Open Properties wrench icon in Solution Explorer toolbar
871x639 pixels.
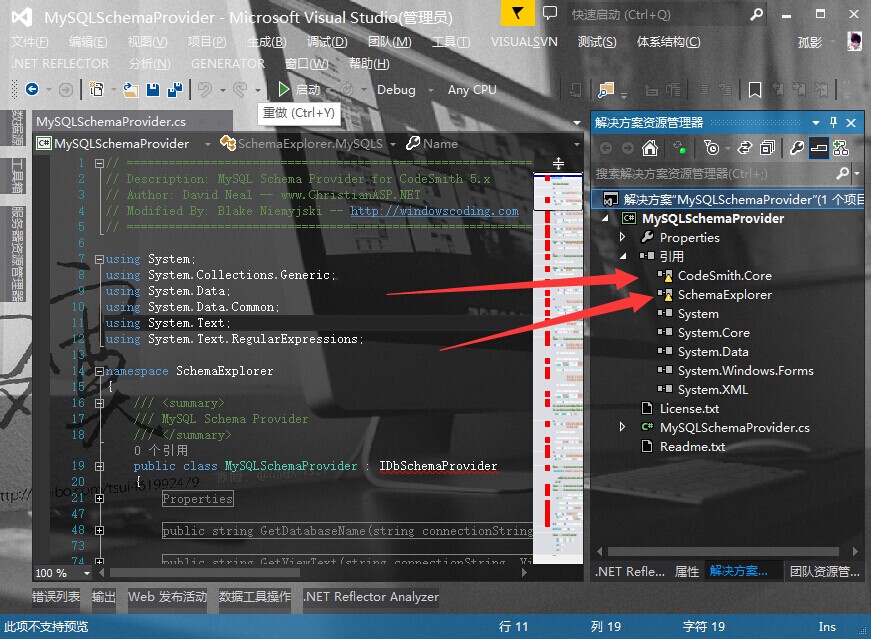point(797,148)
